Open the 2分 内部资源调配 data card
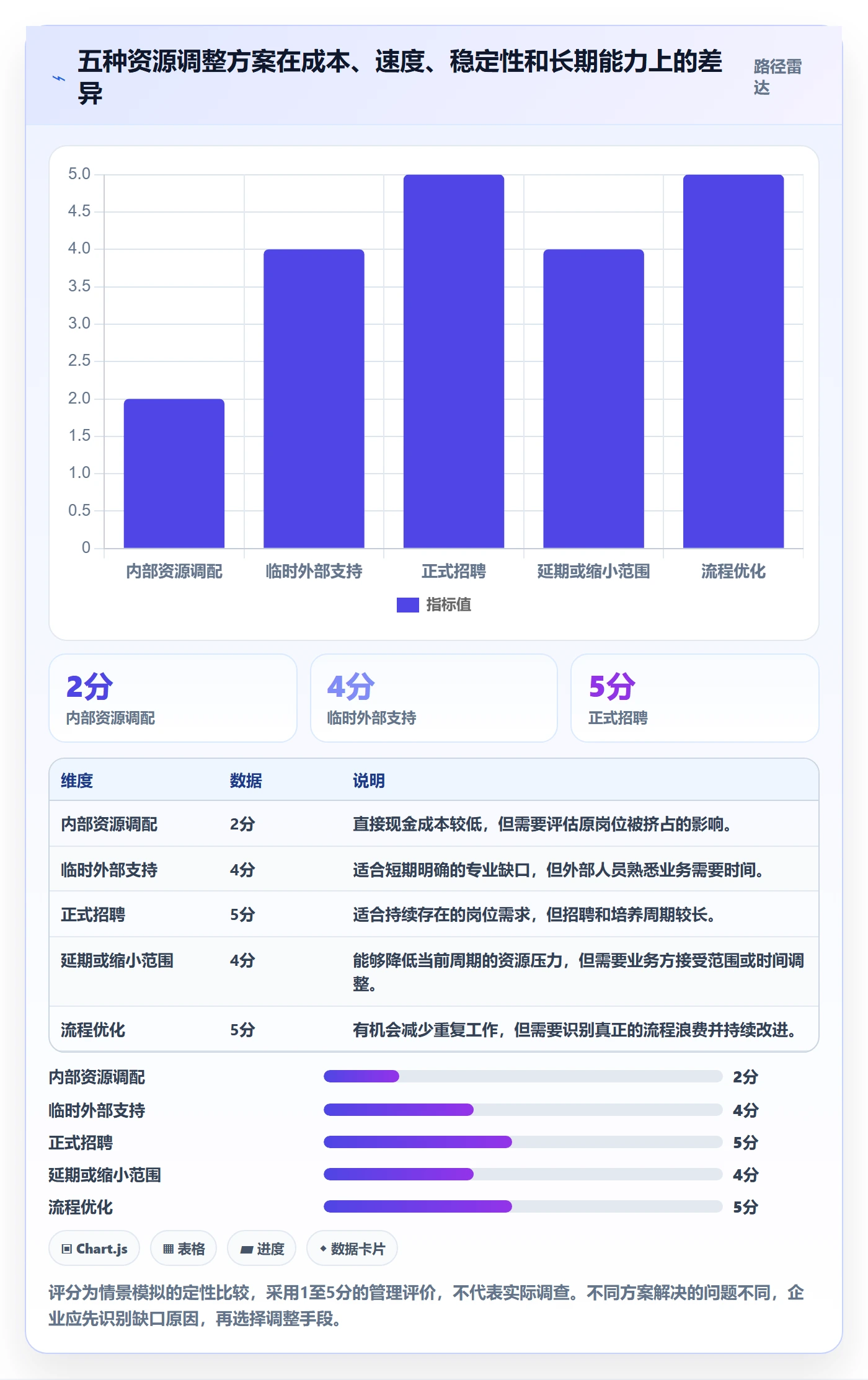The width and height of the screenshot is (868, 1380). (173, 698)
